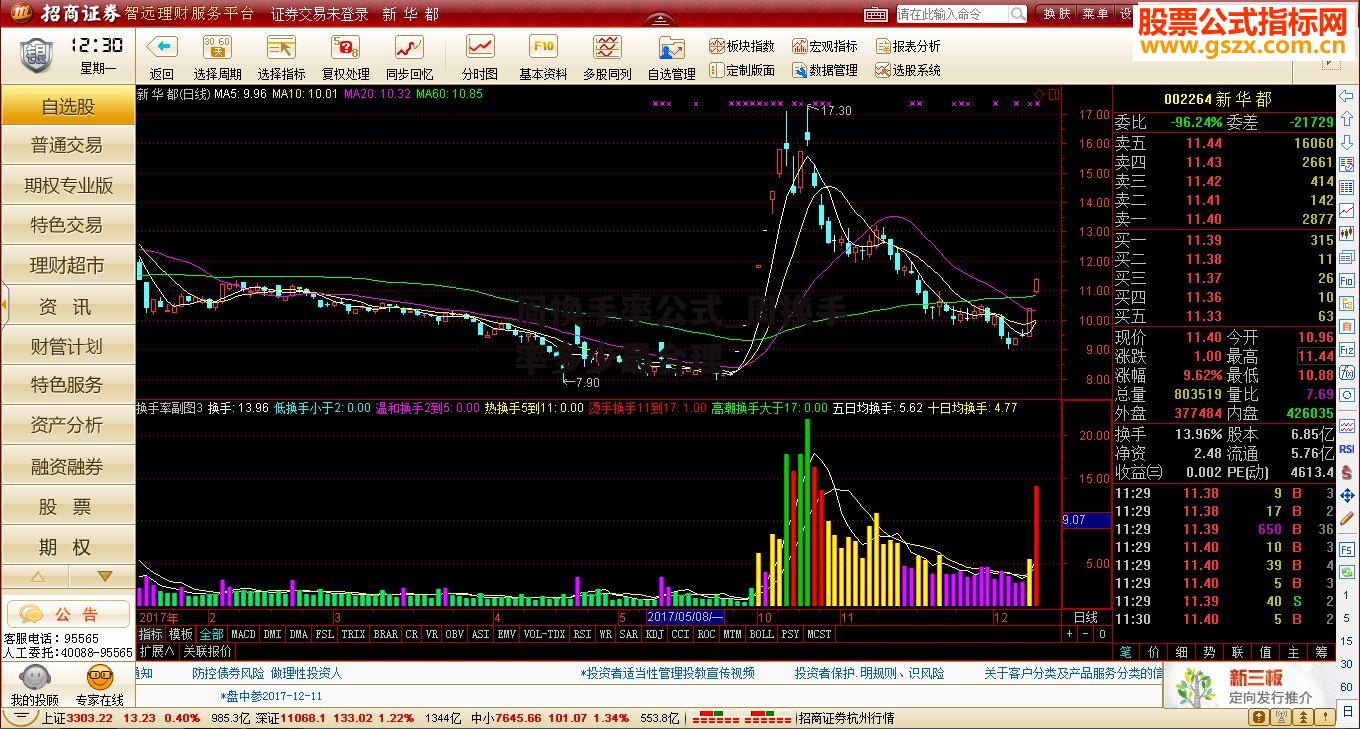Switch to 指标 tab

(150, 634)
